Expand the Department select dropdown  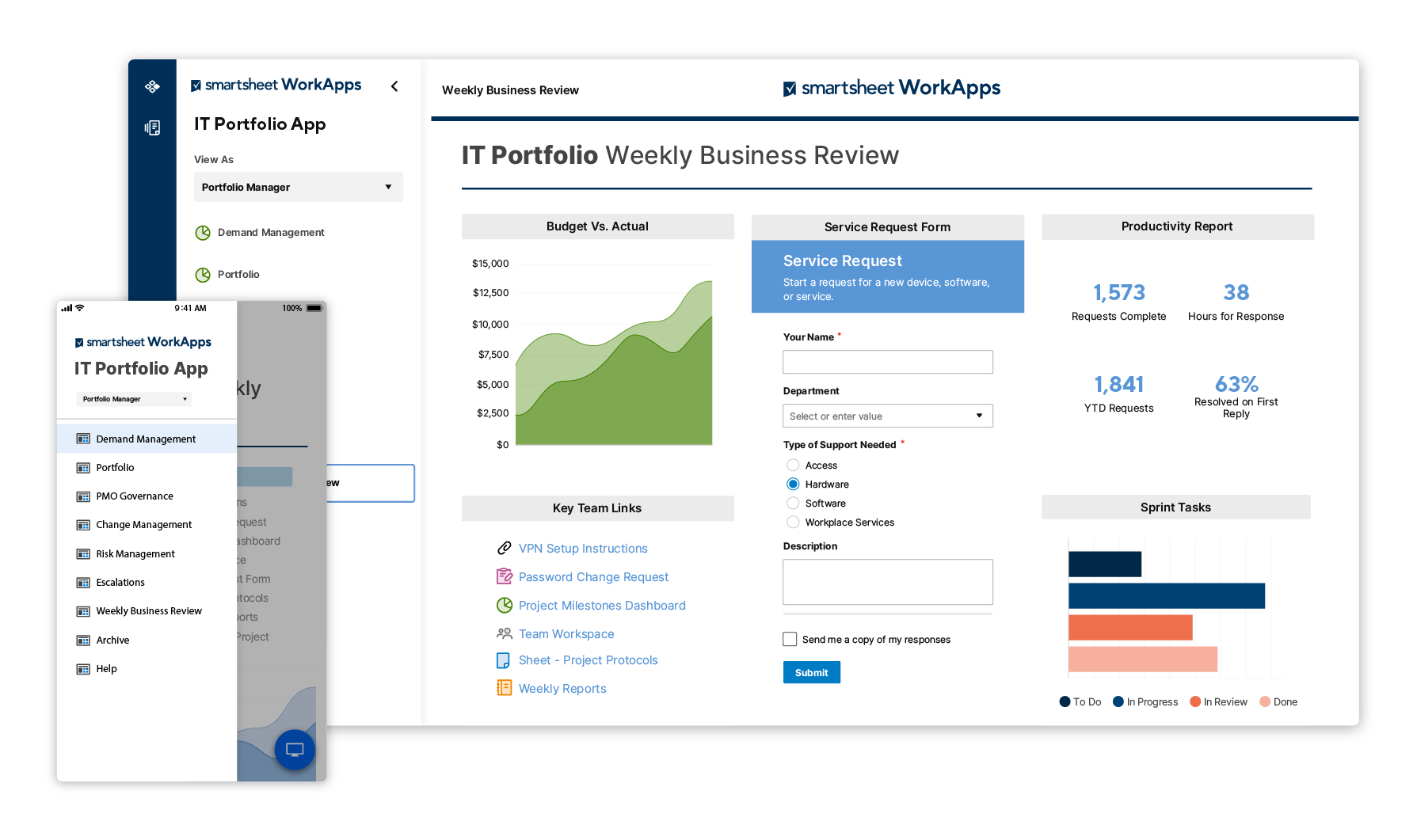[887, 416]
